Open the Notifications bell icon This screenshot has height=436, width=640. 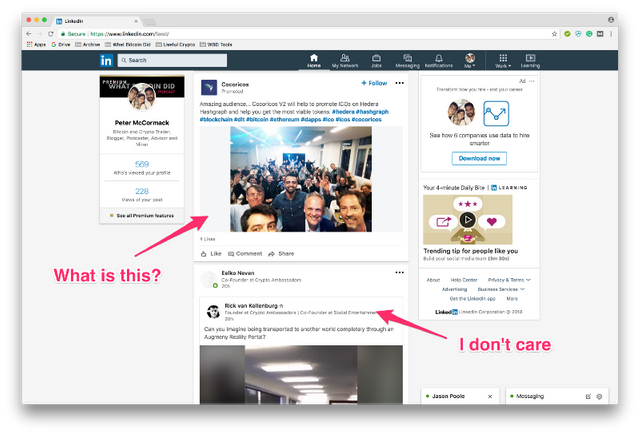tap(439, 61)
